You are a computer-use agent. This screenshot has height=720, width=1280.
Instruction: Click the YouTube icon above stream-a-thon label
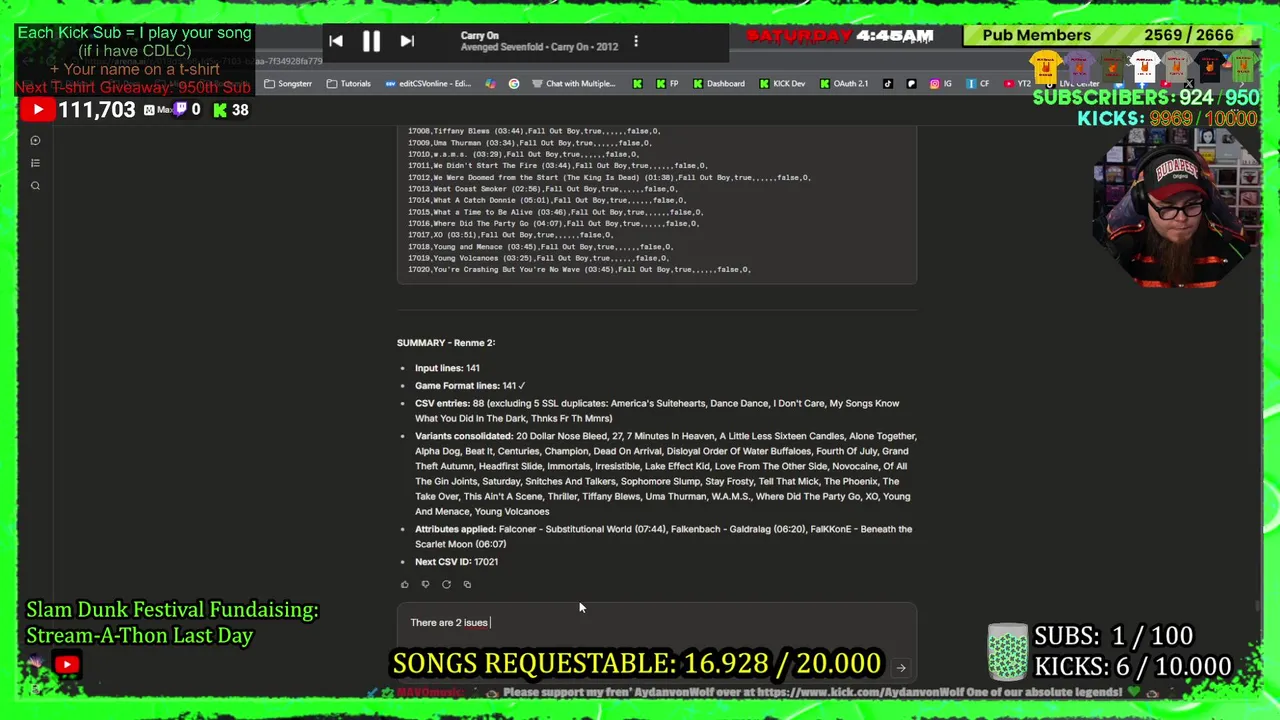pos(67,664)
